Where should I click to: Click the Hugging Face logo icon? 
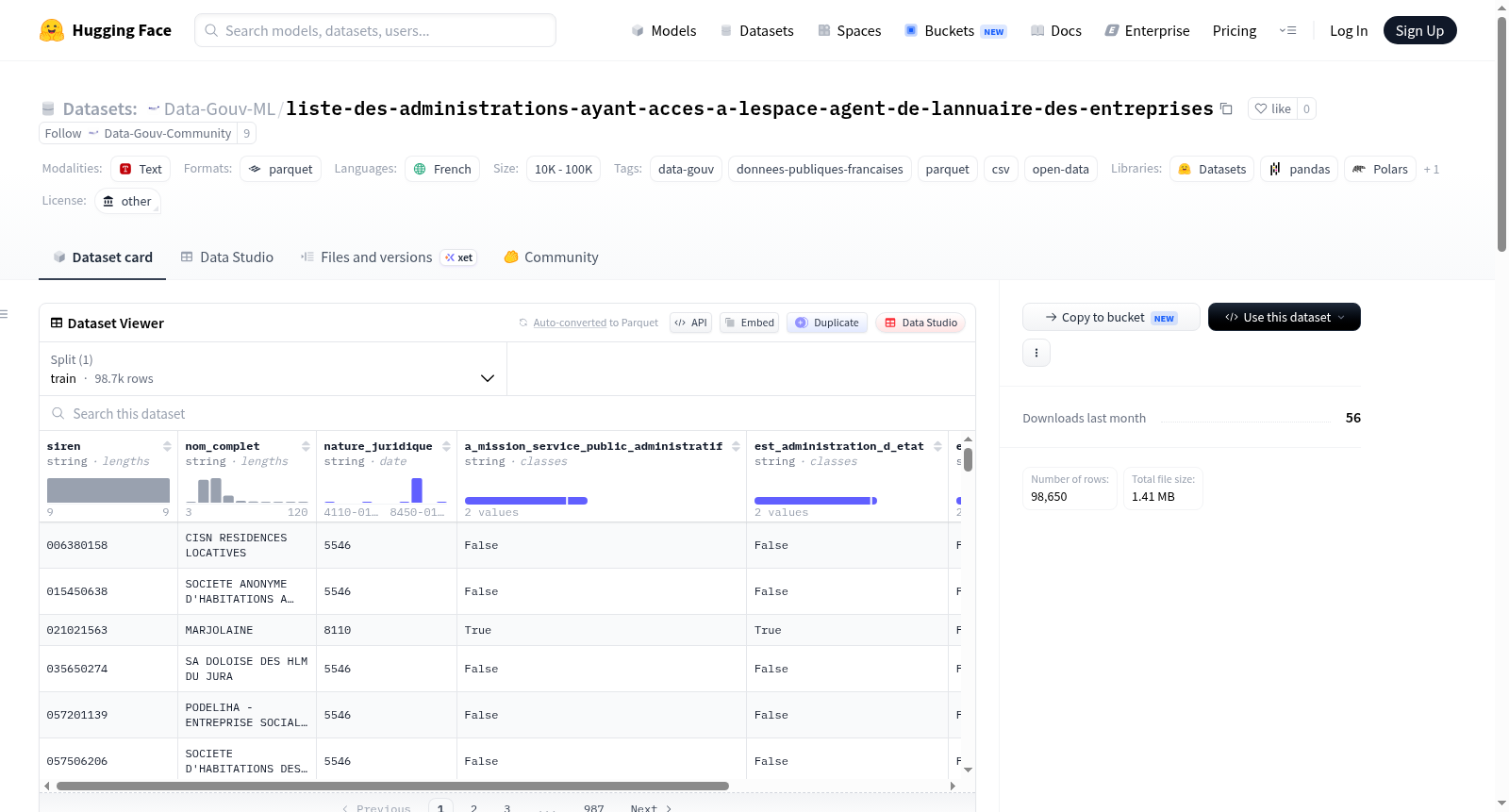[52, 30]
